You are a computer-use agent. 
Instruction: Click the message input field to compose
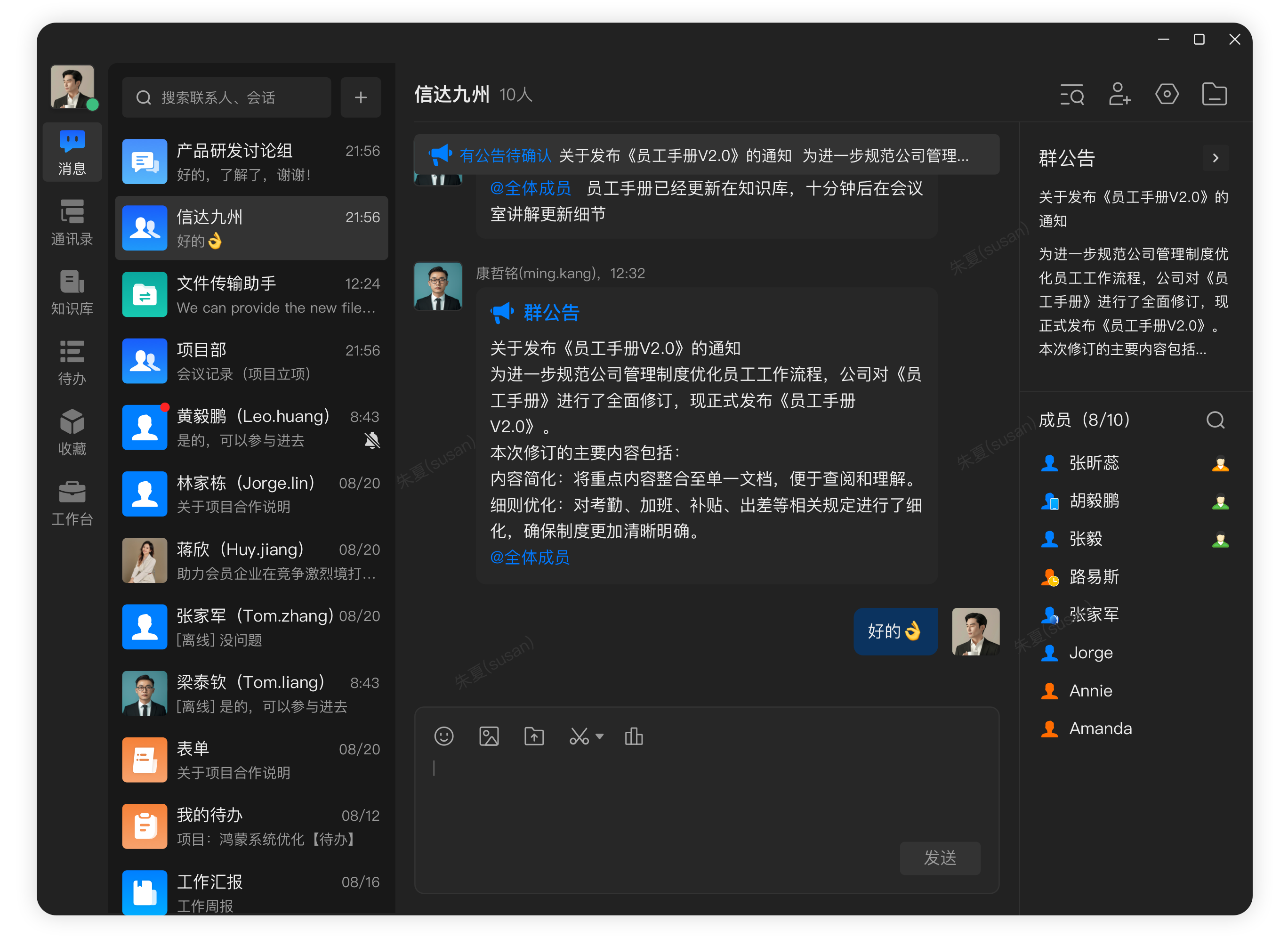(682, 795)
